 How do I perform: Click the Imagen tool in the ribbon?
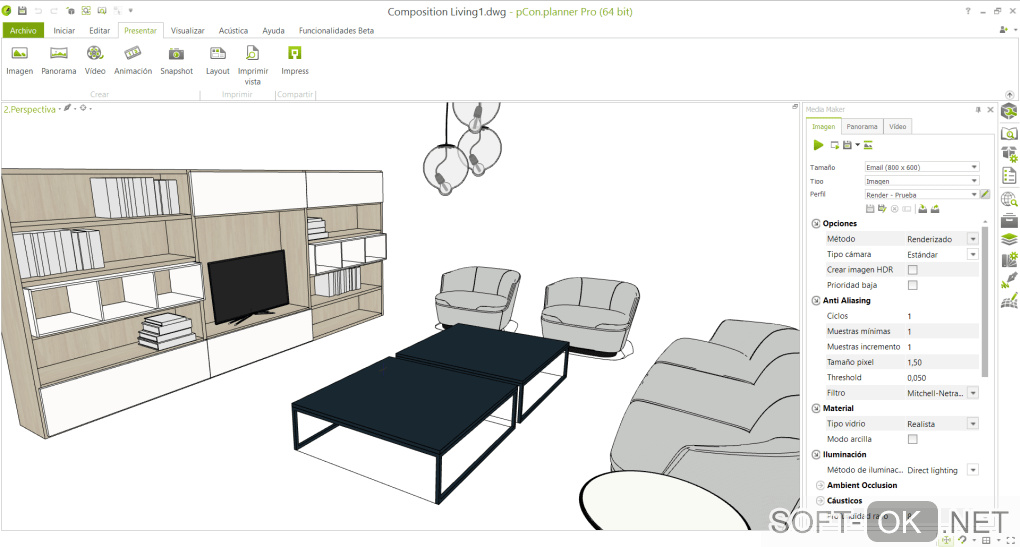(20, 60)
